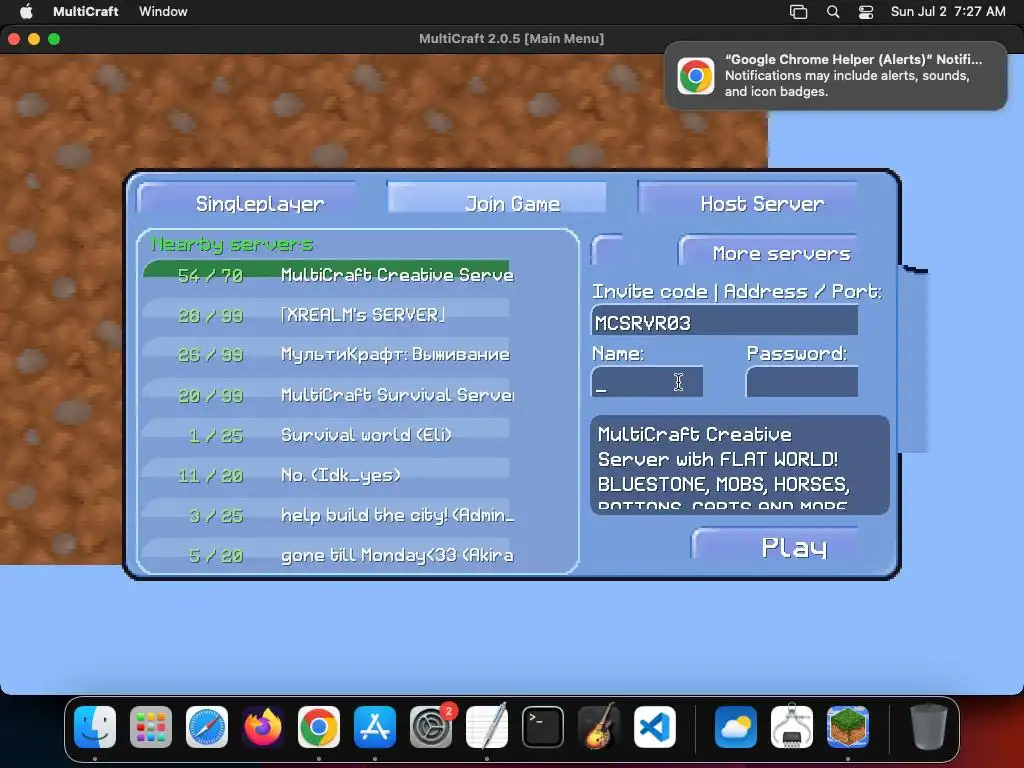
Task: Open TextEdit from the dock
Action: (x=487, y=727)
